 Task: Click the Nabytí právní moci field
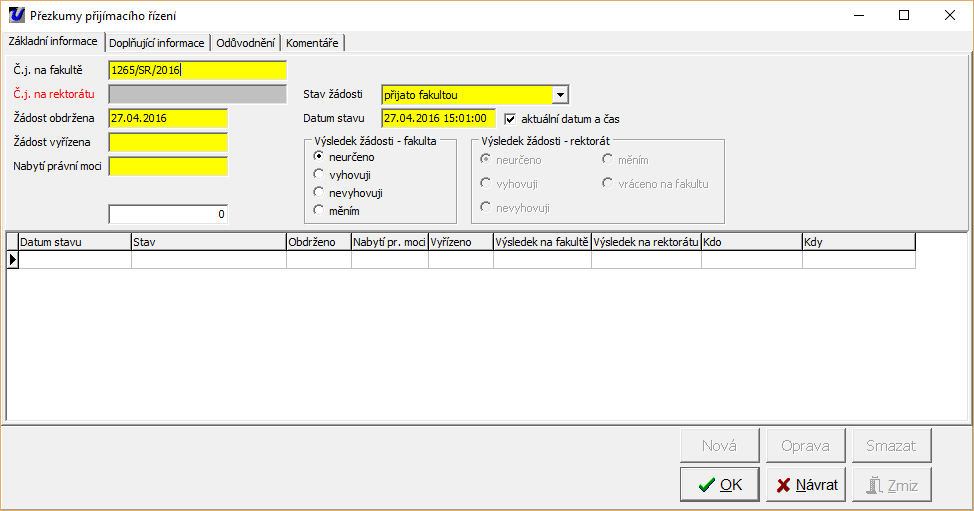(168, 166)
